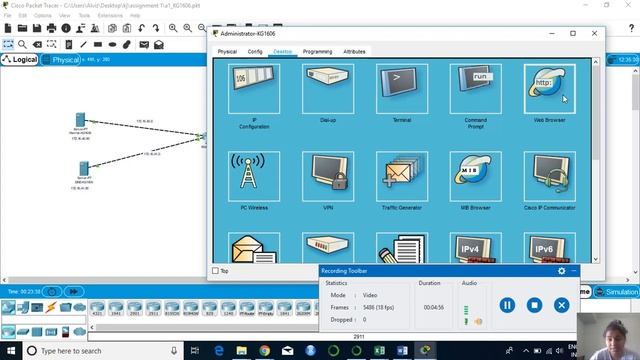The width and height of the screenshot is (640, 360).
Task: Select the Draw Ellipse tool
Action: (x=112, y=44)
